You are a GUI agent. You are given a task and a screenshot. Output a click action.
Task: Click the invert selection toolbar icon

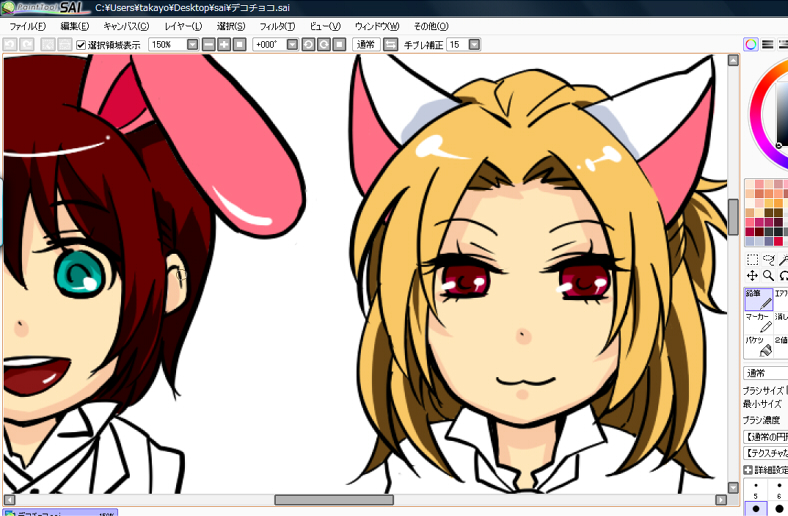coord(64,45)
